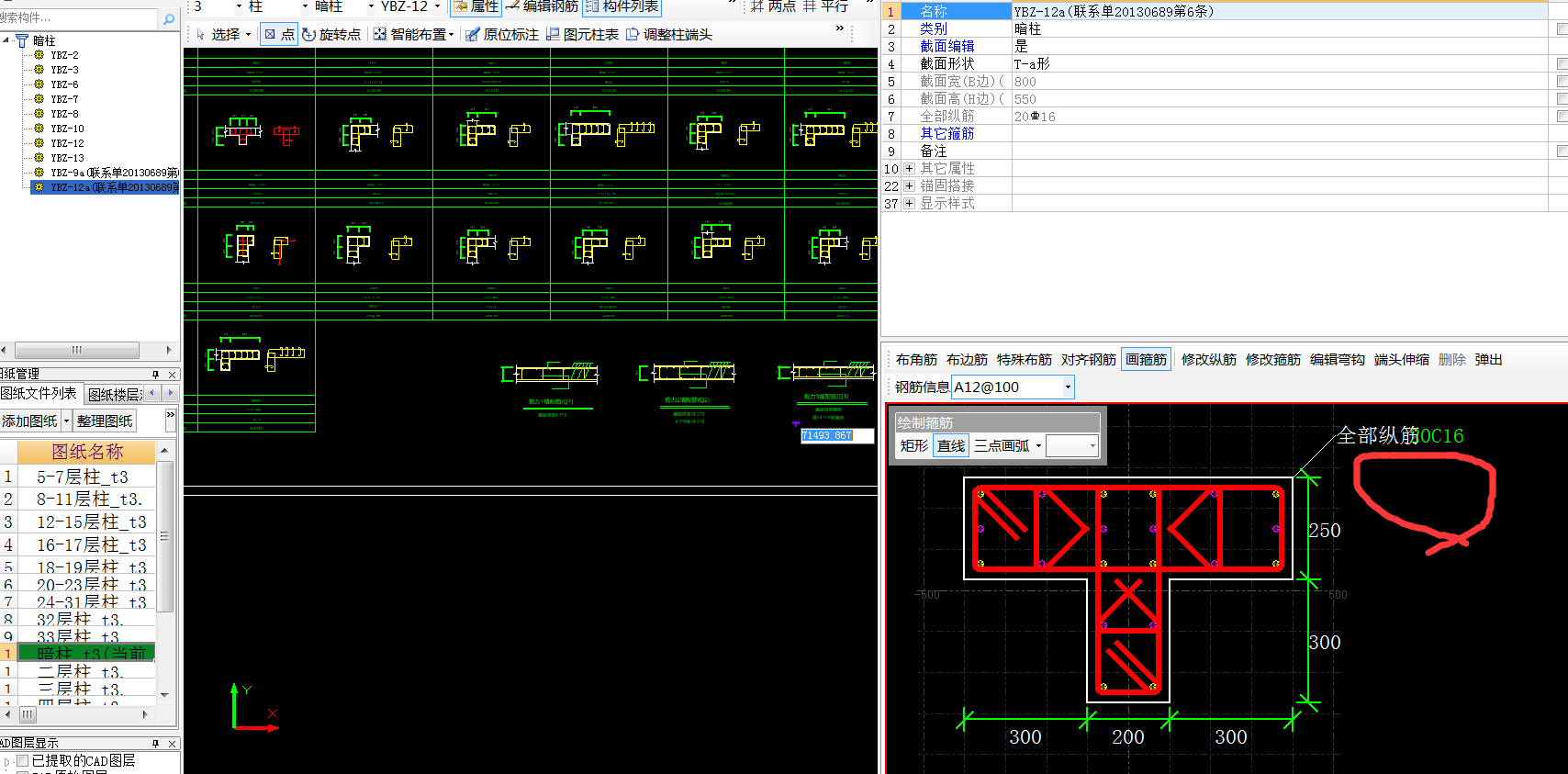Image resolution: width=1568 pixels, height=774 pixels.
Task: Toggle checkbox for 已提取的CAD图层
Action: 23,761
